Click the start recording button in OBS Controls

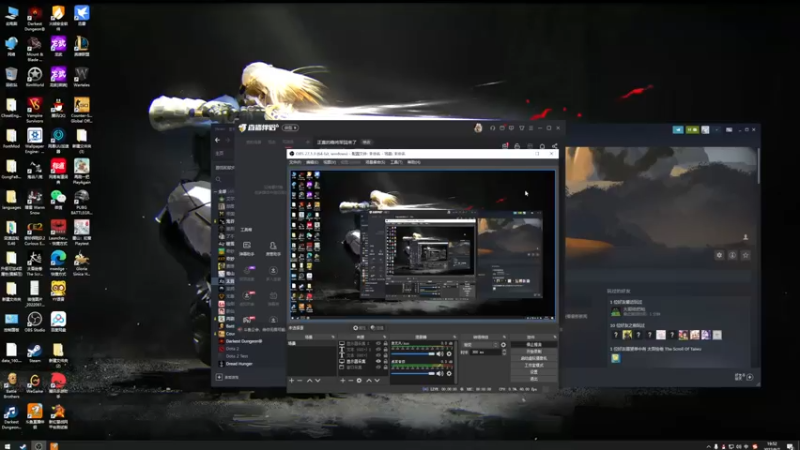click(x=534, y=352)
